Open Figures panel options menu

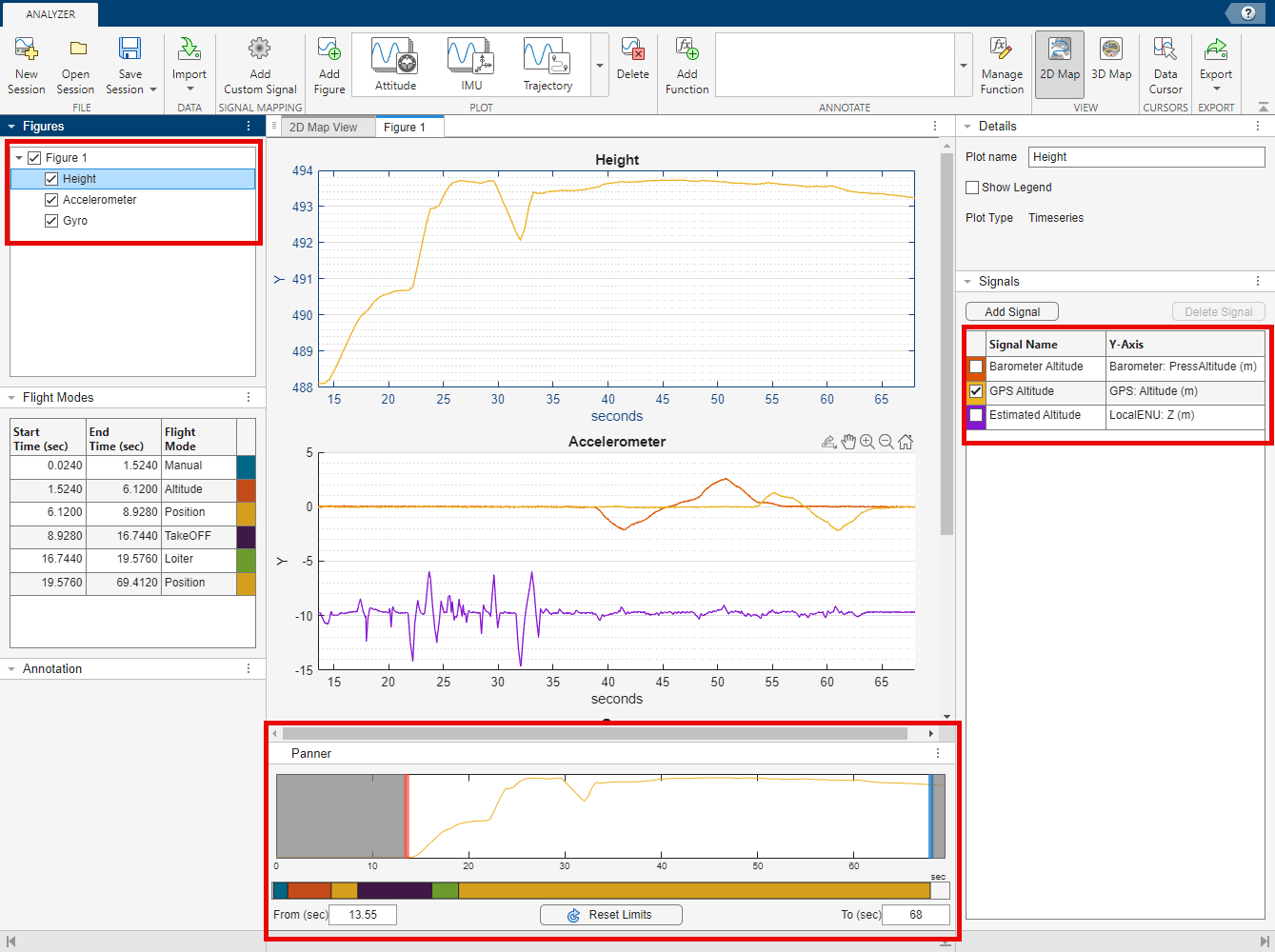point(249,126)
